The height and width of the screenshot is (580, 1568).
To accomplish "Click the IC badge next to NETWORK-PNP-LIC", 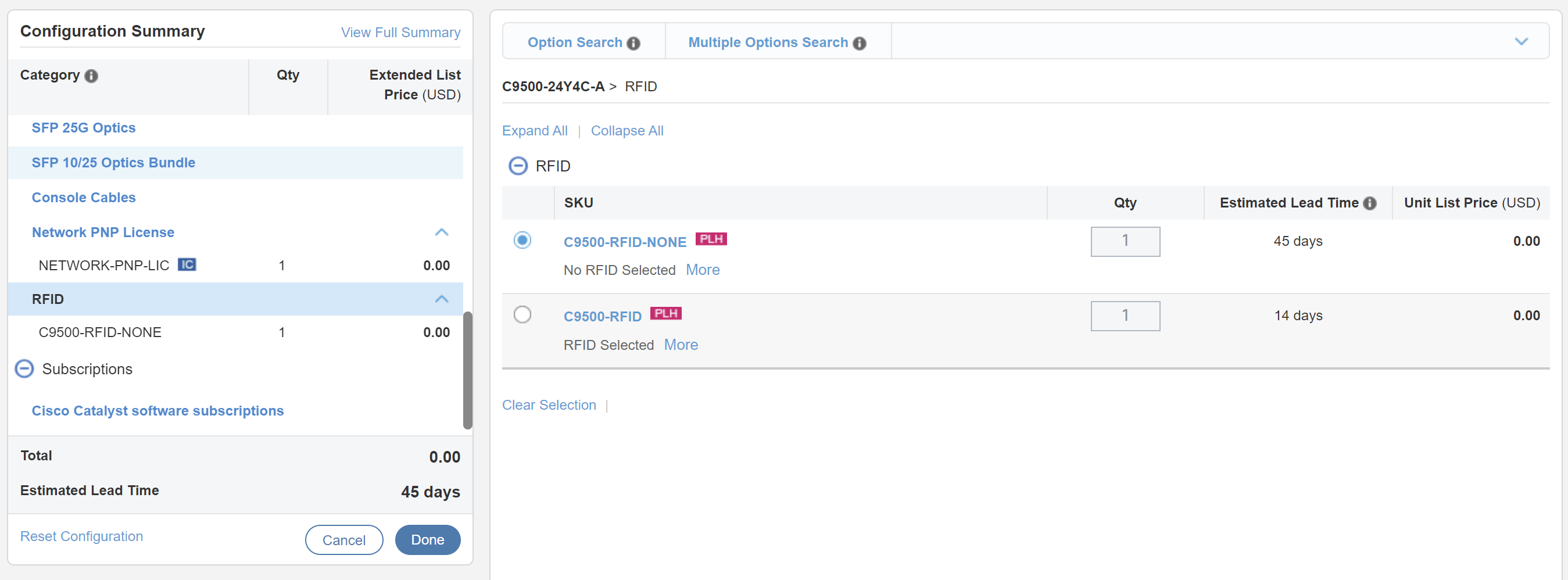I will 187,265.
